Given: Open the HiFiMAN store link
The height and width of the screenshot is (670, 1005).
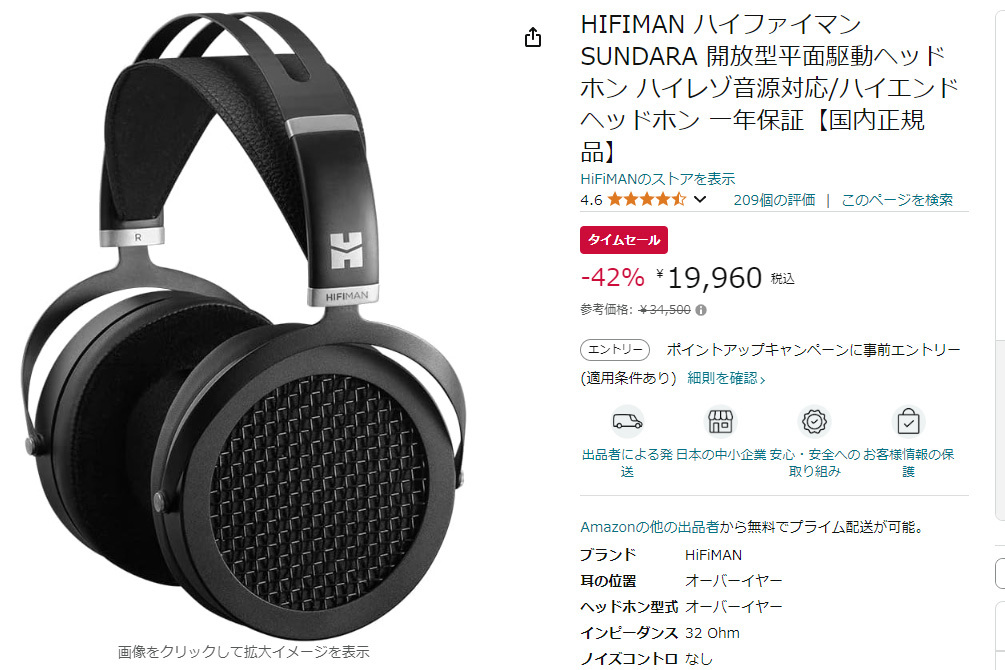Looking at the screenshot, I should pyautogui.click(x=658, y=179).
